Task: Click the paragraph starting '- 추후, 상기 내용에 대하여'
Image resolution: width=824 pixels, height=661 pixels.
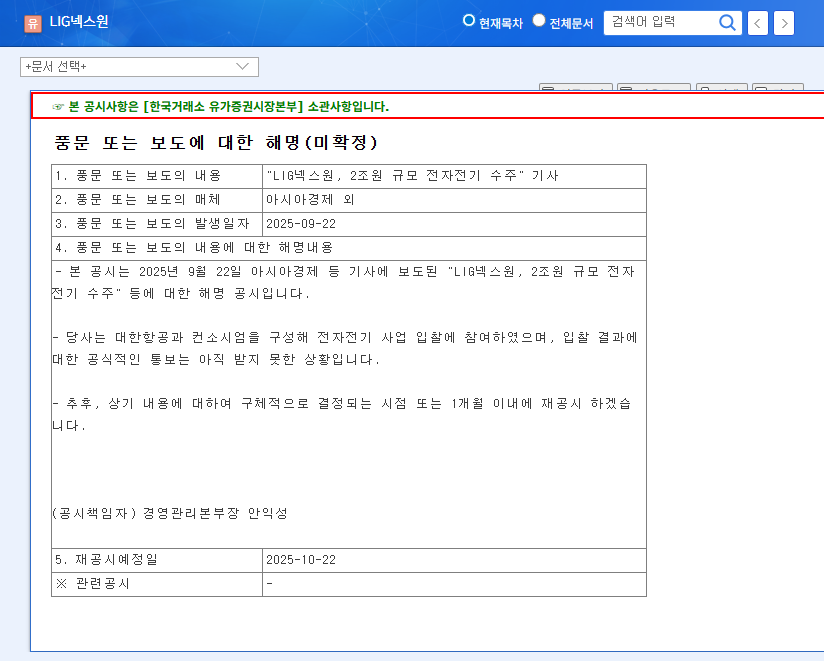Action: (342, 414)
